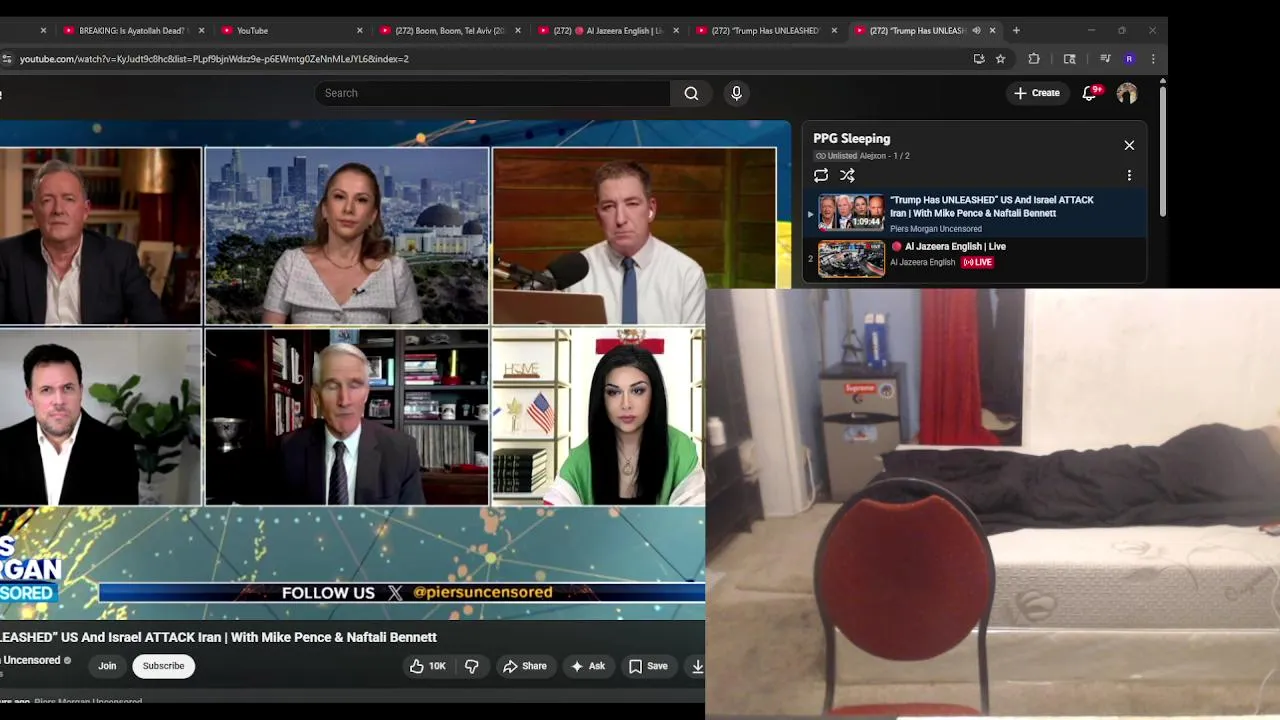1280x720 pixels.
Task: Open Chrome extensions puzzle icon
Action: point(1034,59)
